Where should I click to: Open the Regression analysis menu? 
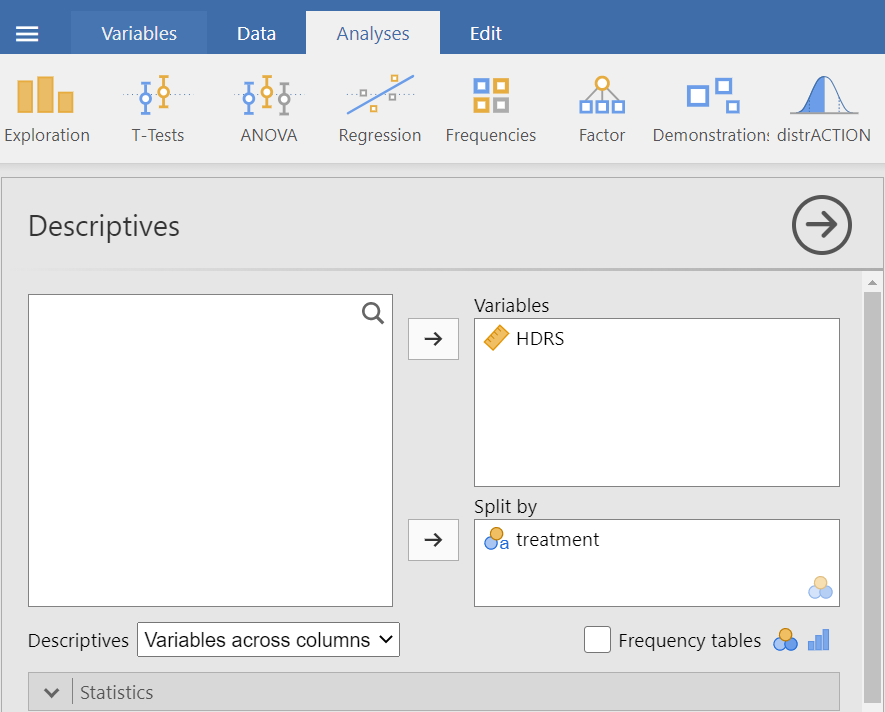pos(379,109)
